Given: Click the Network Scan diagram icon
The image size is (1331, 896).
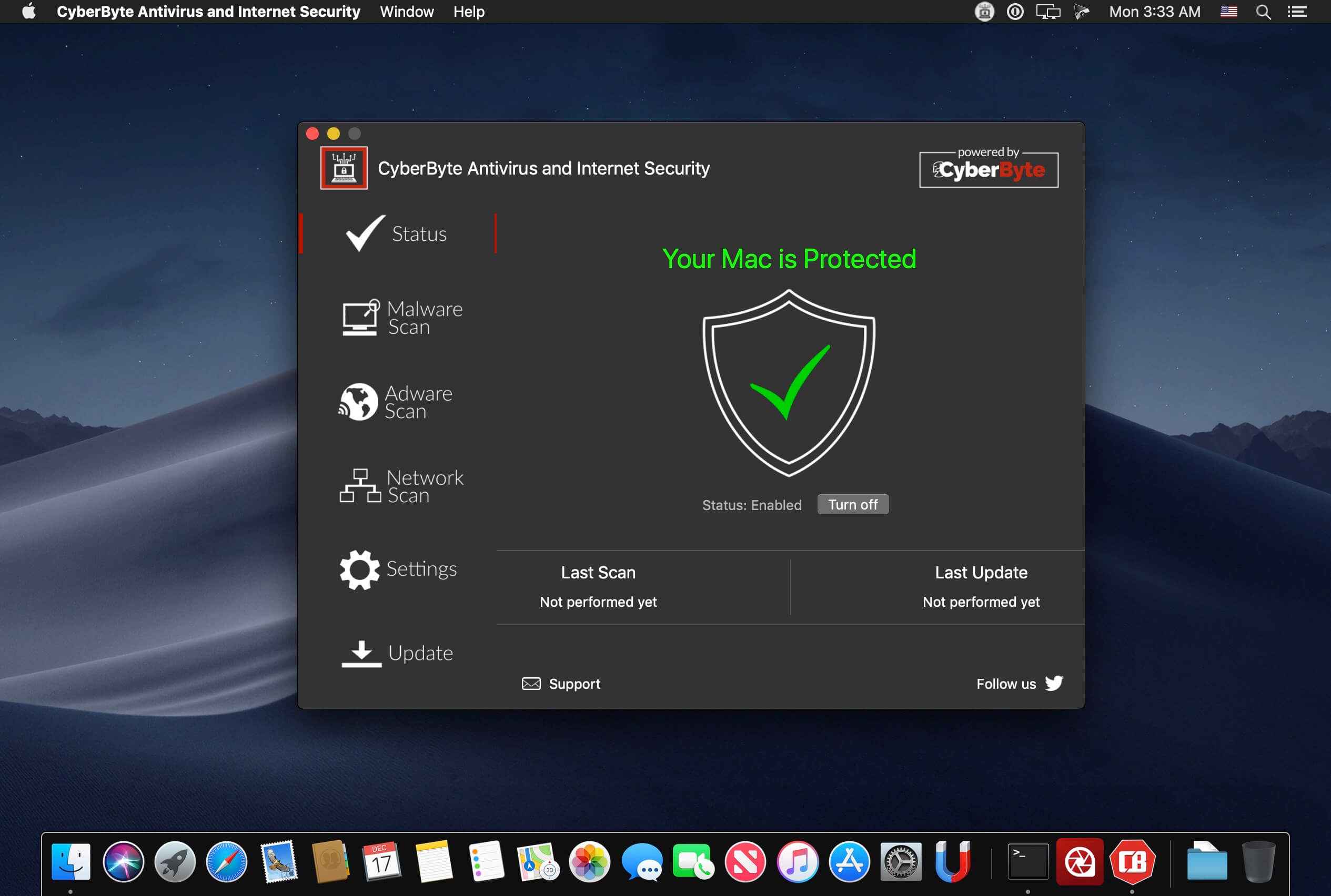Looking at the screenshot, I should point(360,486).
